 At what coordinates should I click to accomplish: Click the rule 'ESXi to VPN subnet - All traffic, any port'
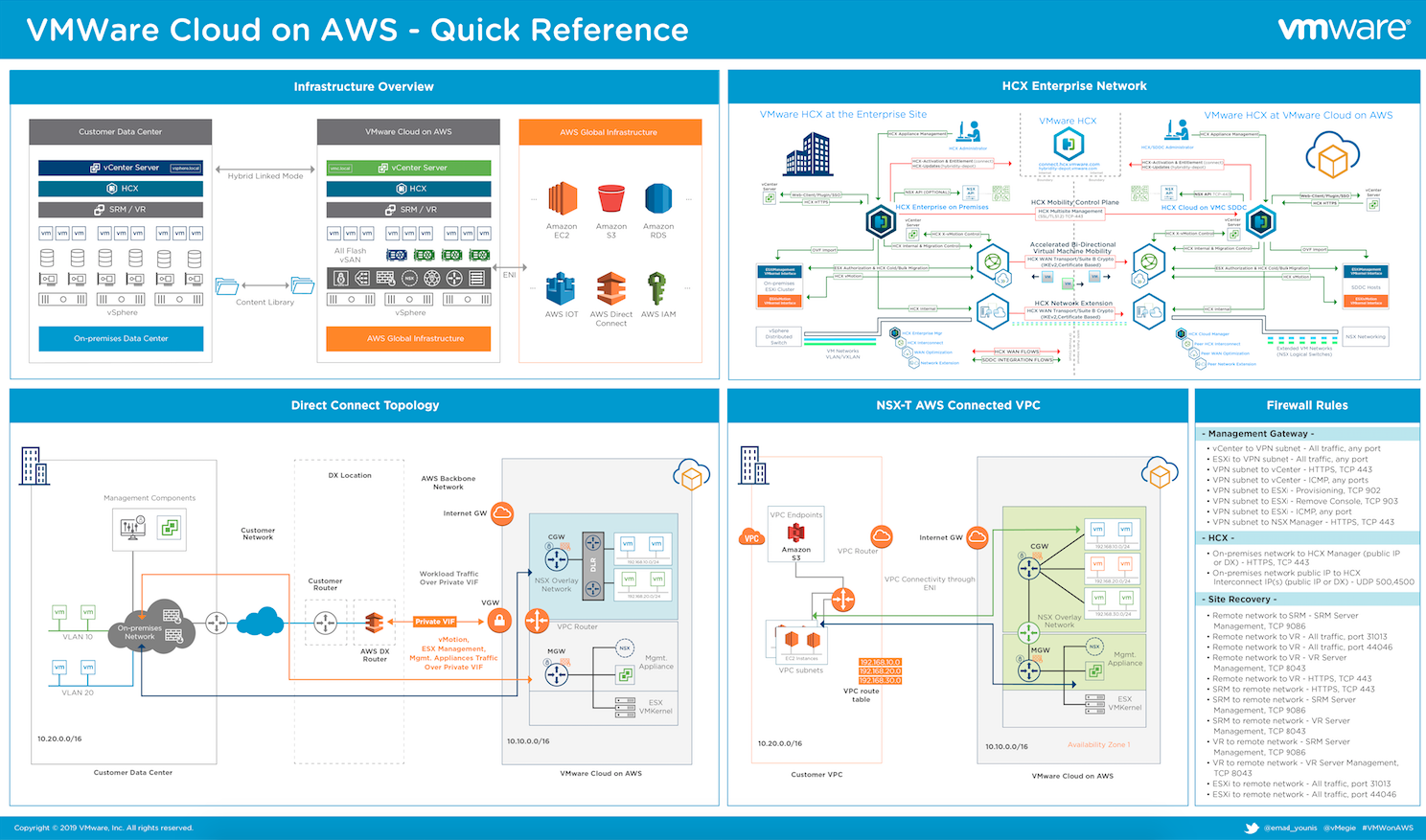(1290, 459)
